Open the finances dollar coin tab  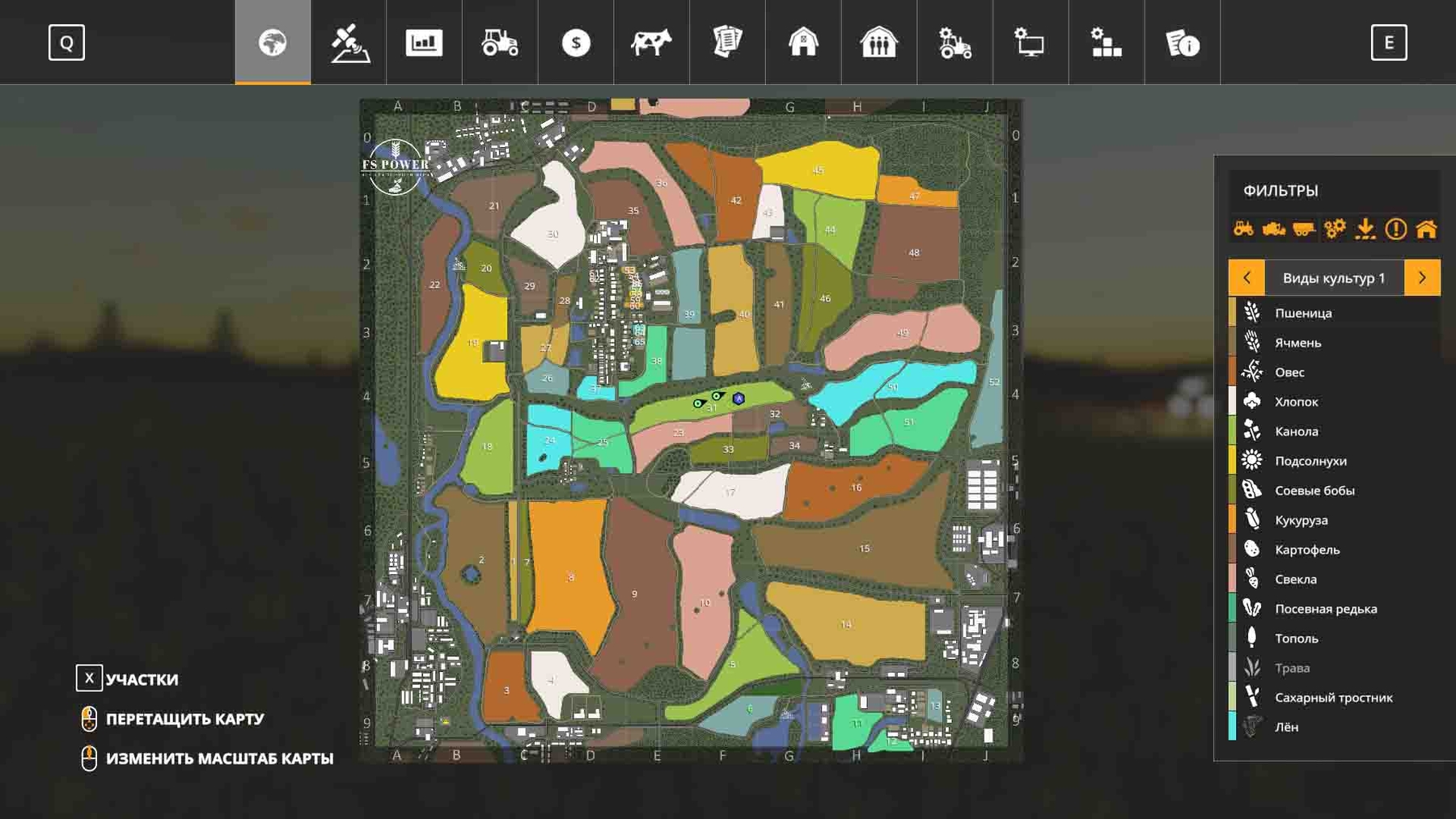576,42
